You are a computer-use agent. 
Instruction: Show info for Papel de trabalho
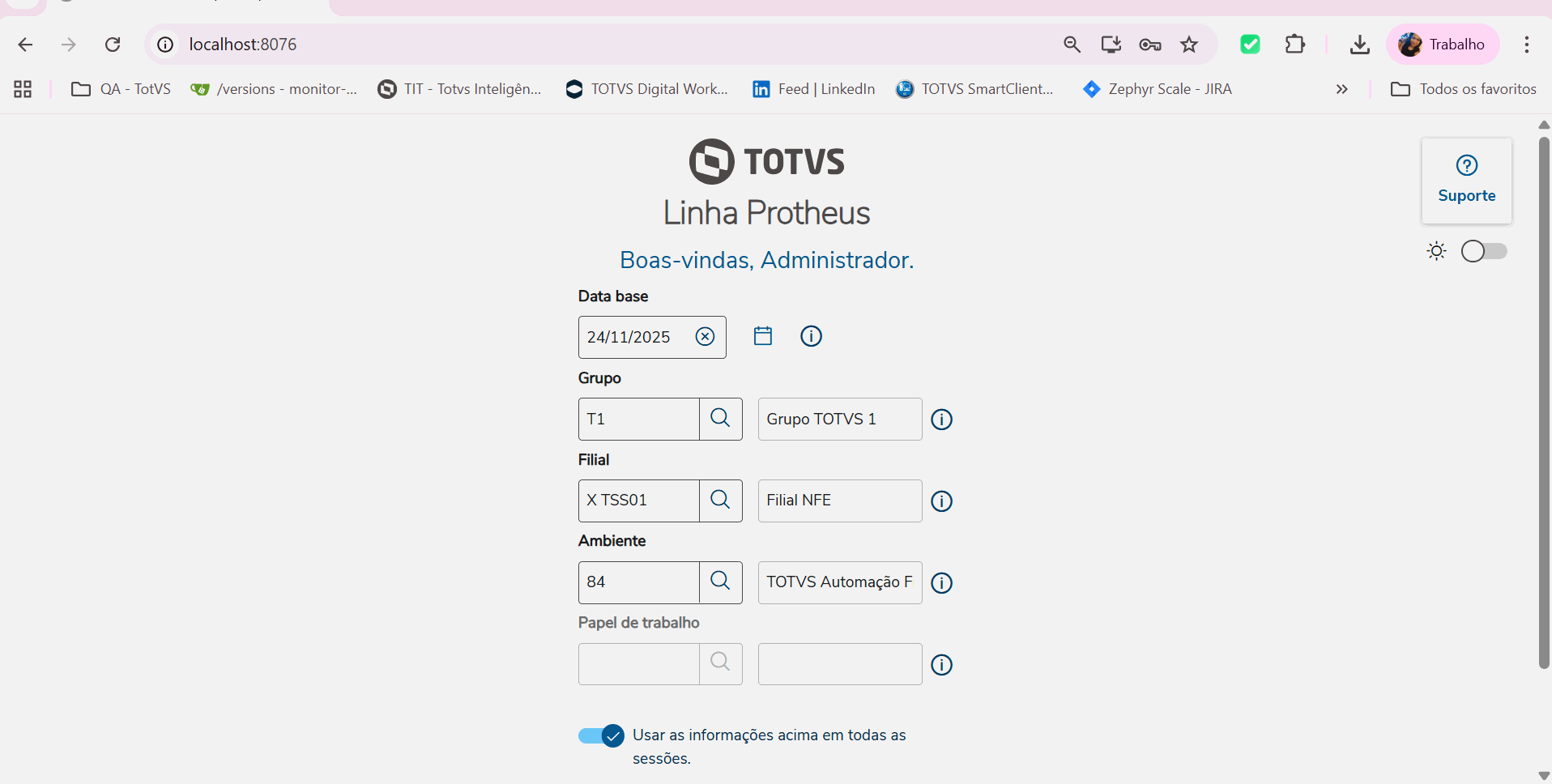coord(941,665)
